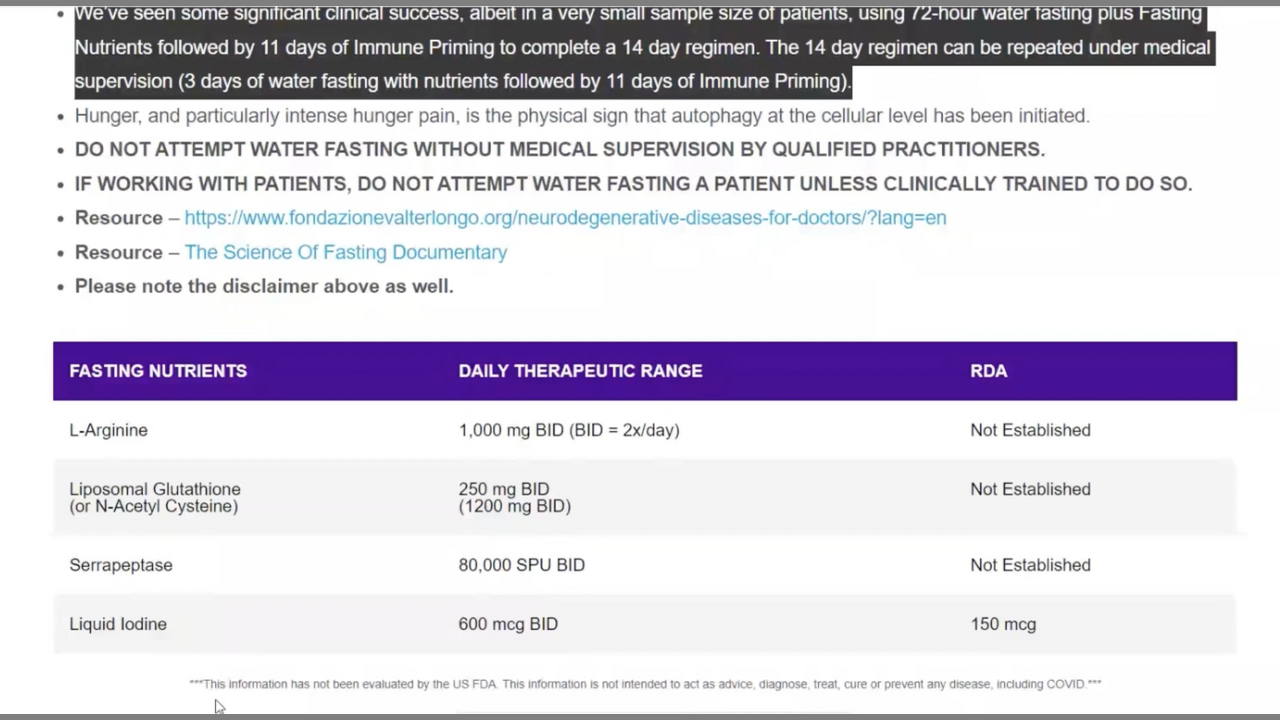This screenshot has width=1280, height=720.
Task: Select the 80,000 SPU BID dosage
Action: pyautogui.click(x=521, y=565)
